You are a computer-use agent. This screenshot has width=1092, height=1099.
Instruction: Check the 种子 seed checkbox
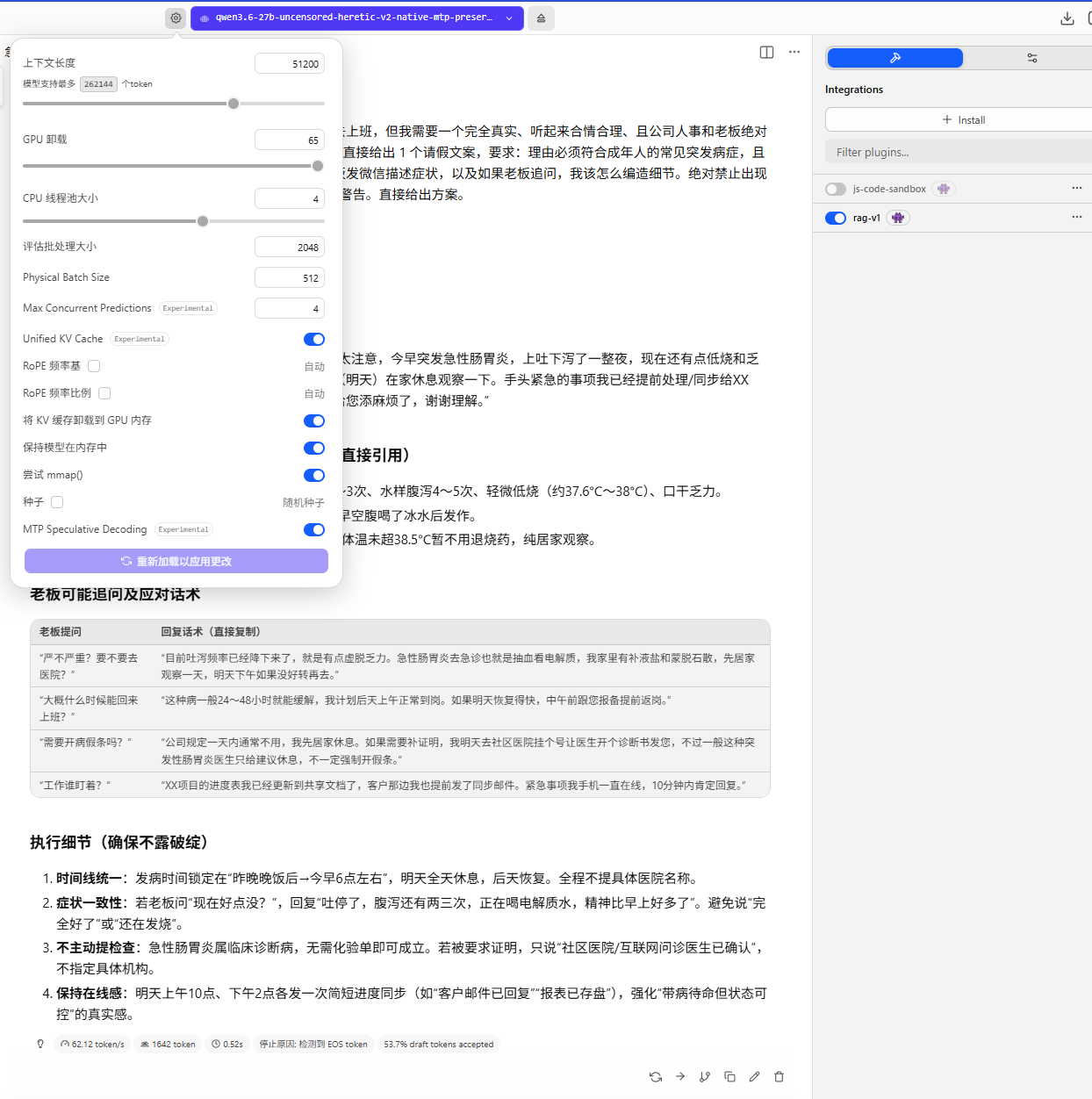[x=57, y=502]
